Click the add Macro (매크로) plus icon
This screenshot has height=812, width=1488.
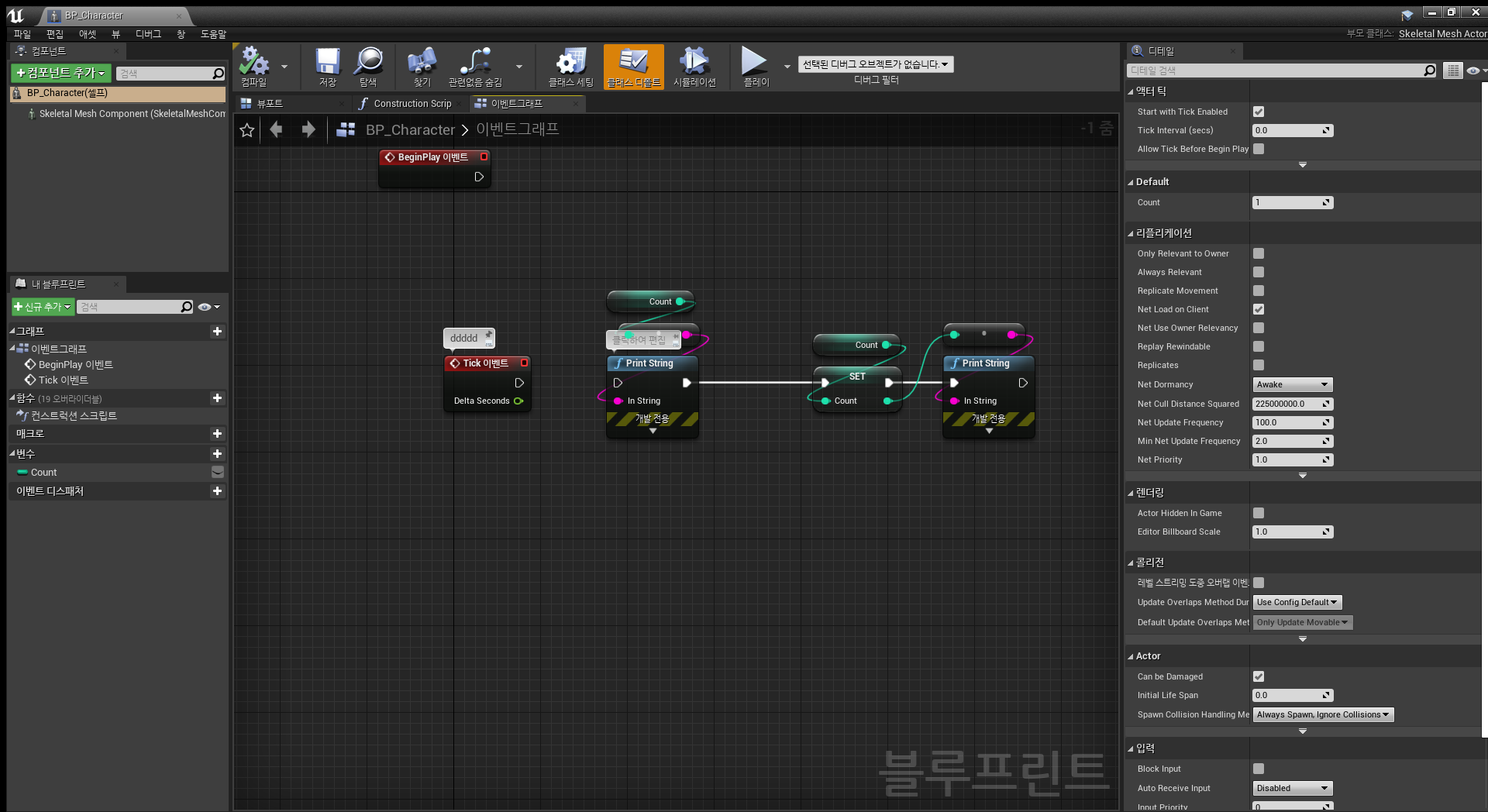[x=217, y=433]
